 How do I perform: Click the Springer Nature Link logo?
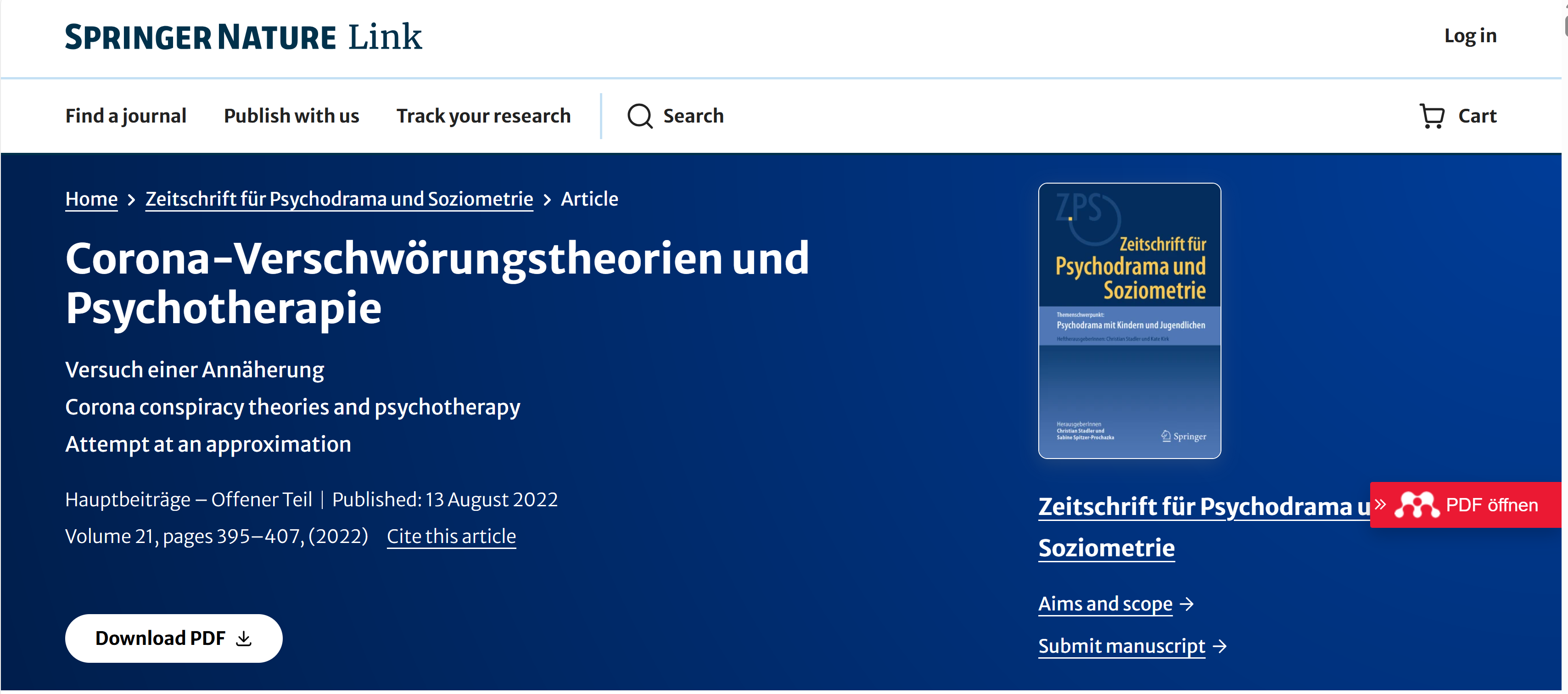coord(243,37)
